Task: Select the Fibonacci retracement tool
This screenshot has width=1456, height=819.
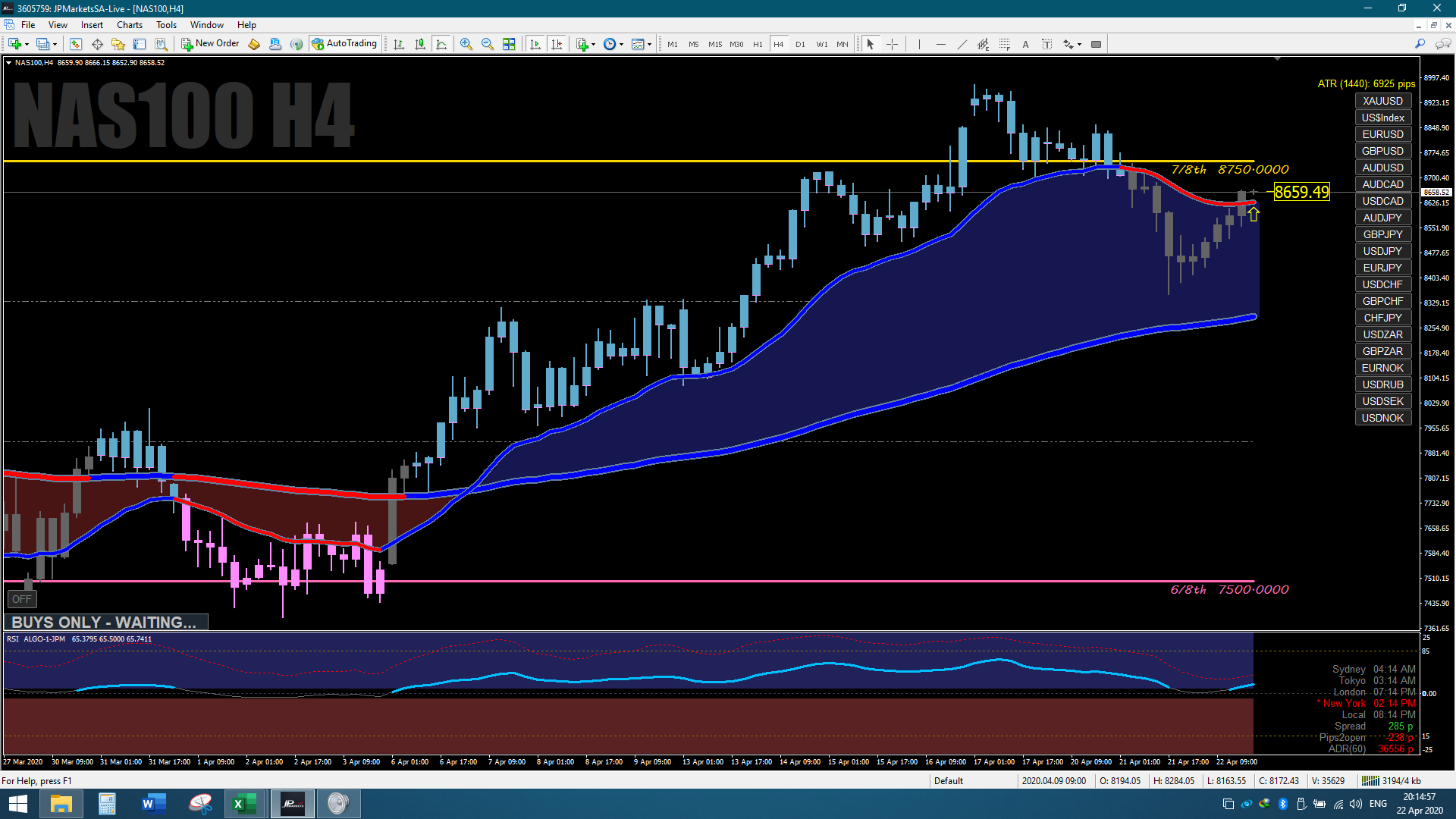Action: tap(1004, 44)
